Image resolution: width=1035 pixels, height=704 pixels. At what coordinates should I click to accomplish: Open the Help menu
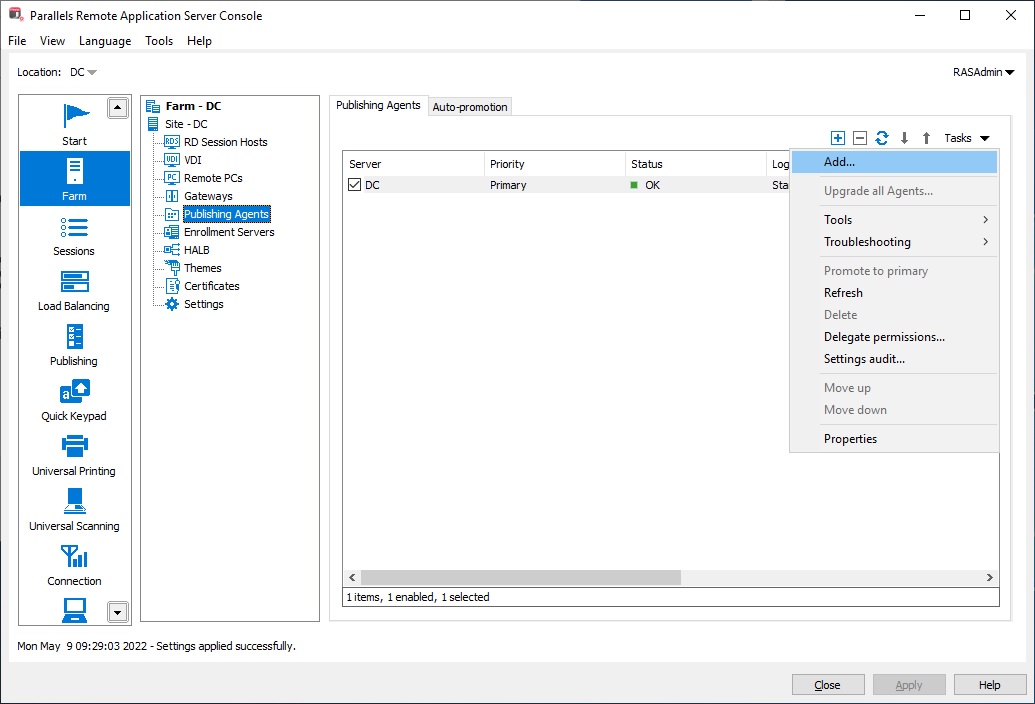pos(199,41)
